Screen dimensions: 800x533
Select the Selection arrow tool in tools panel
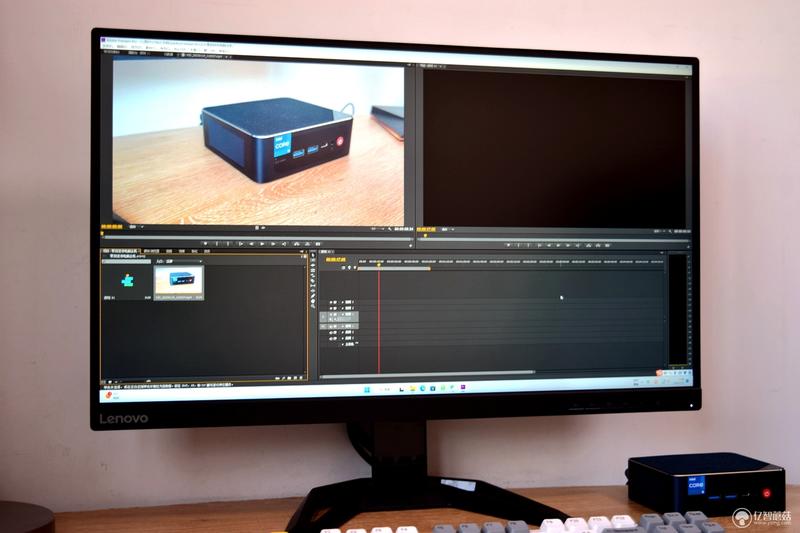point(313,254)
